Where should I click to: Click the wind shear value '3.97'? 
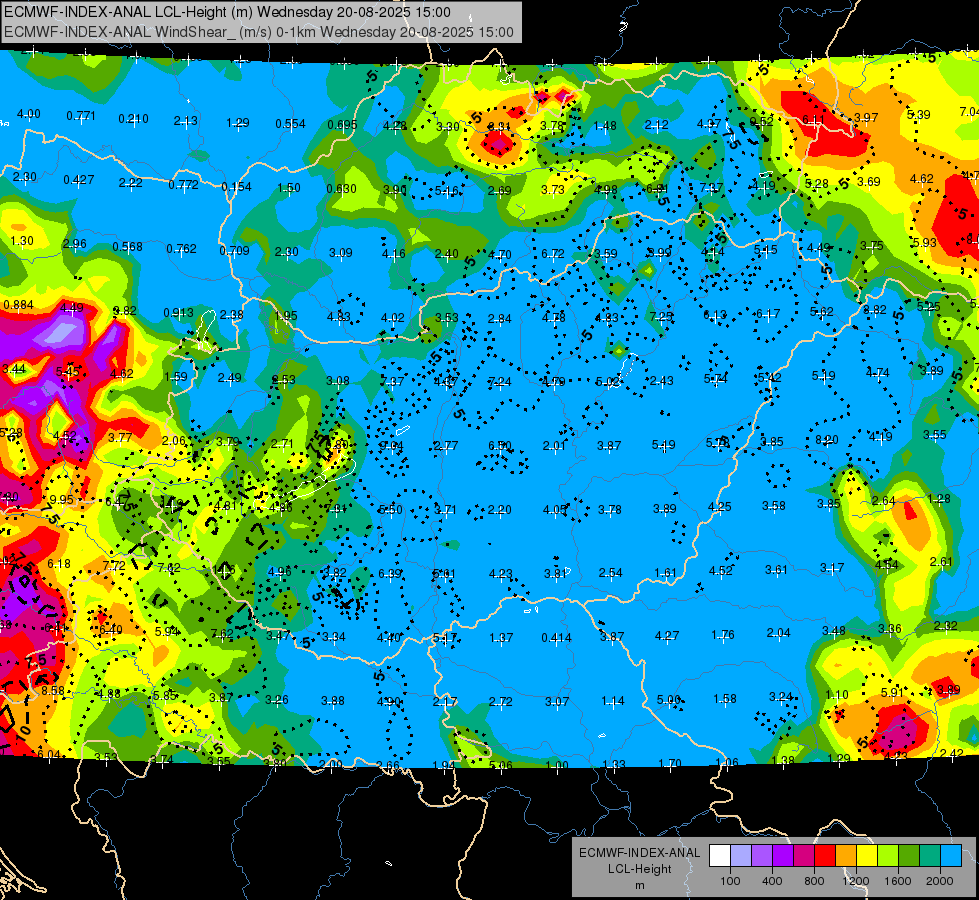coord(866,117)
